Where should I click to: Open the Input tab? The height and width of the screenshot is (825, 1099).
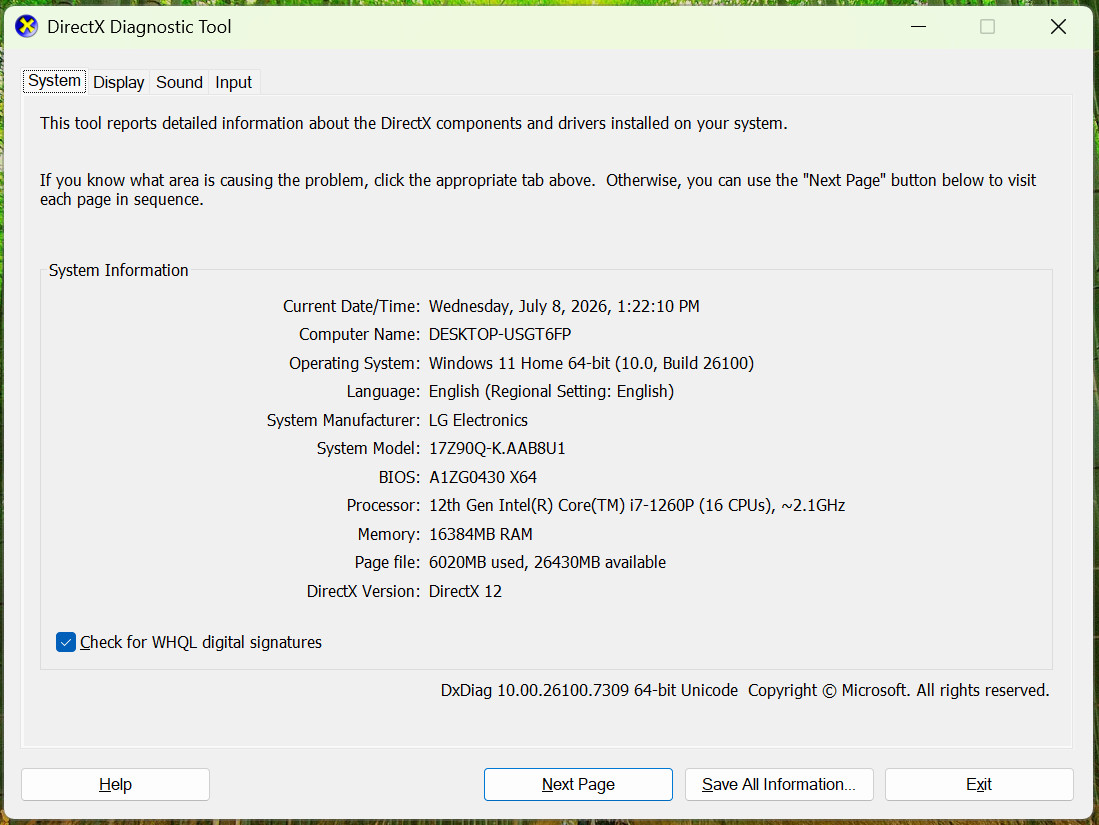pyautogui.click(x=233, y=83)
